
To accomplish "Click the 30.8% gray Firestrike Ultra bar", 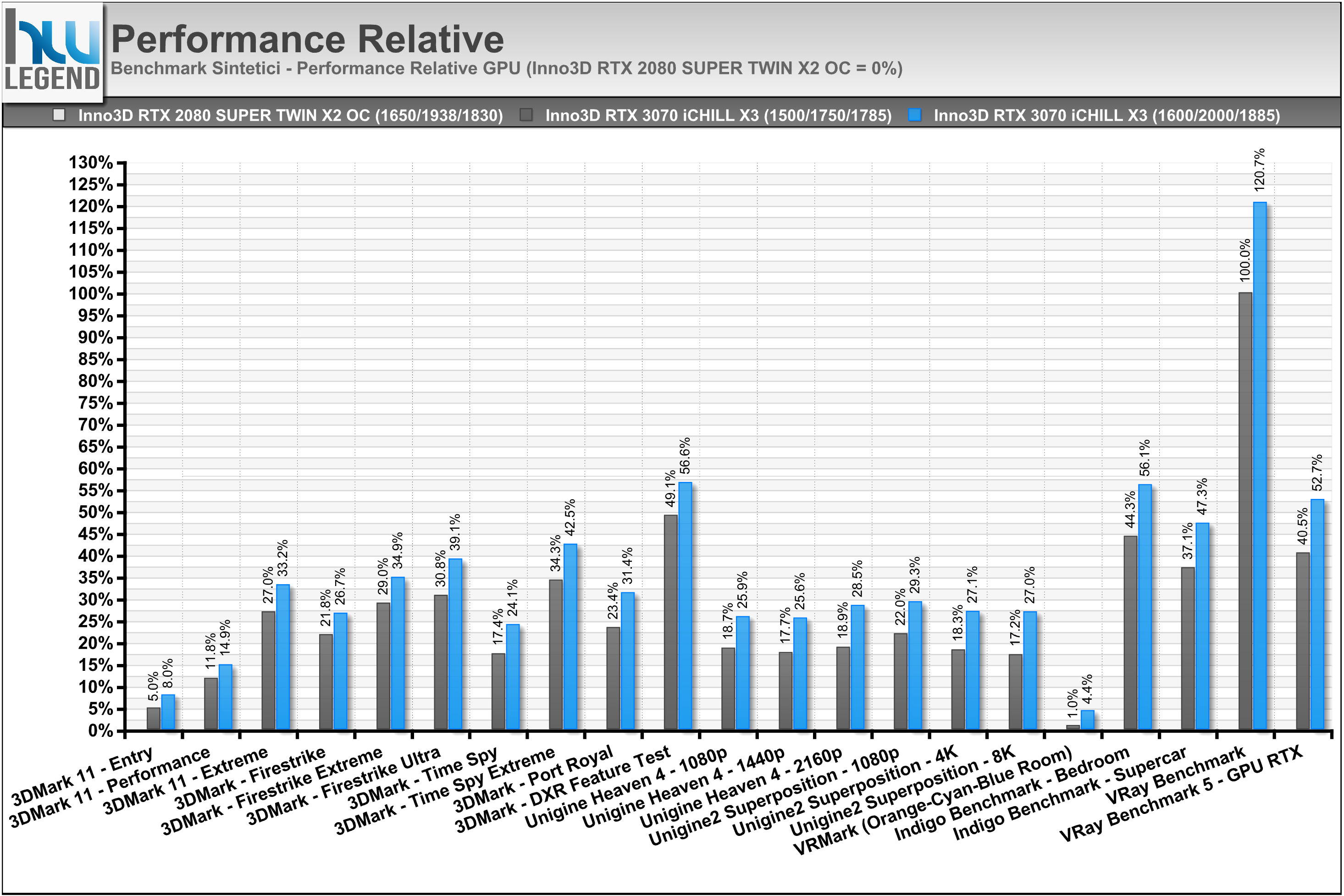I will coord(441,663).
